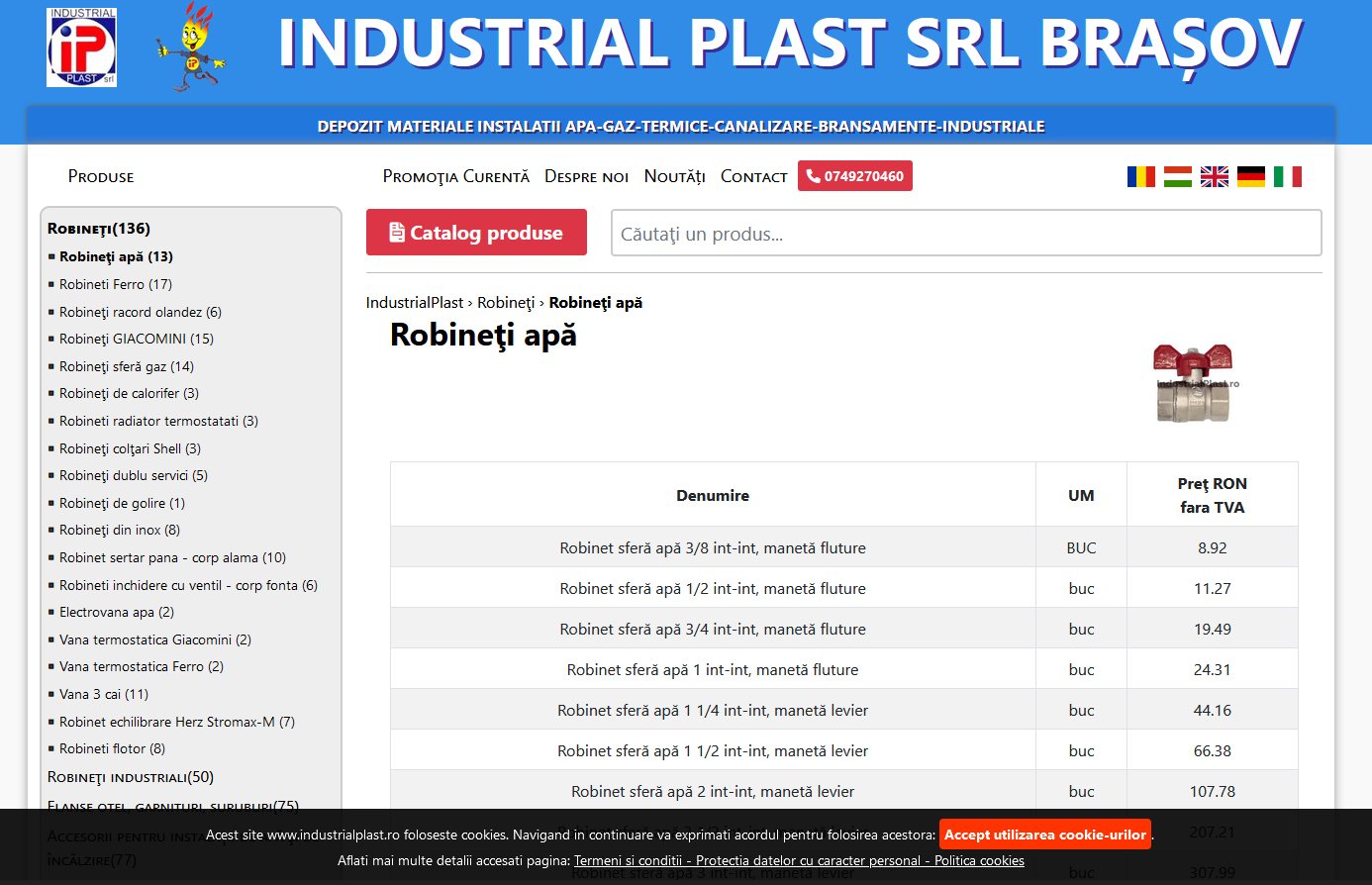Click the red-handled ball valve thumbnail
The width and height of the screenshot is (1372, 885).
tap(1196, 384)
